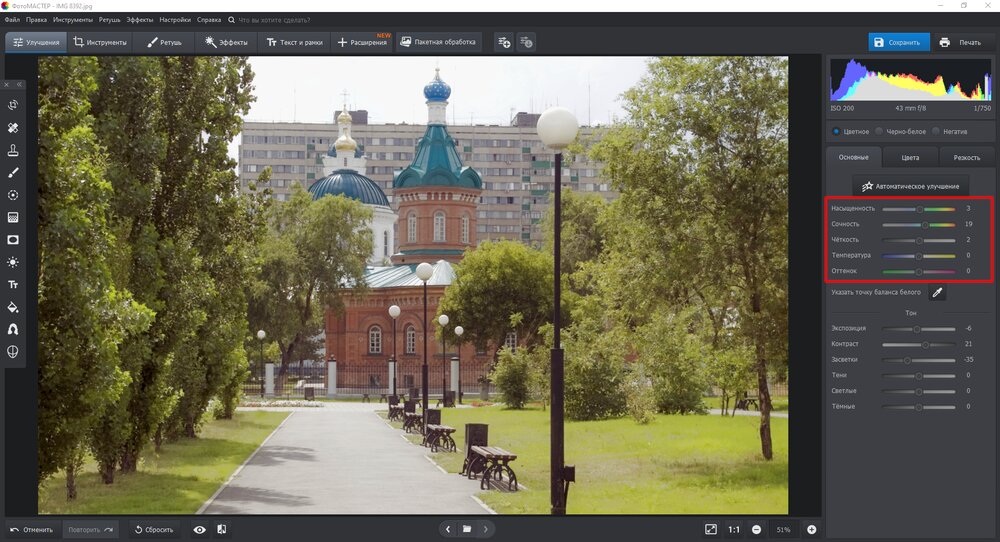
Task: Select the radial filter tool
Action: pyautogui.click(x=13, y=195)
